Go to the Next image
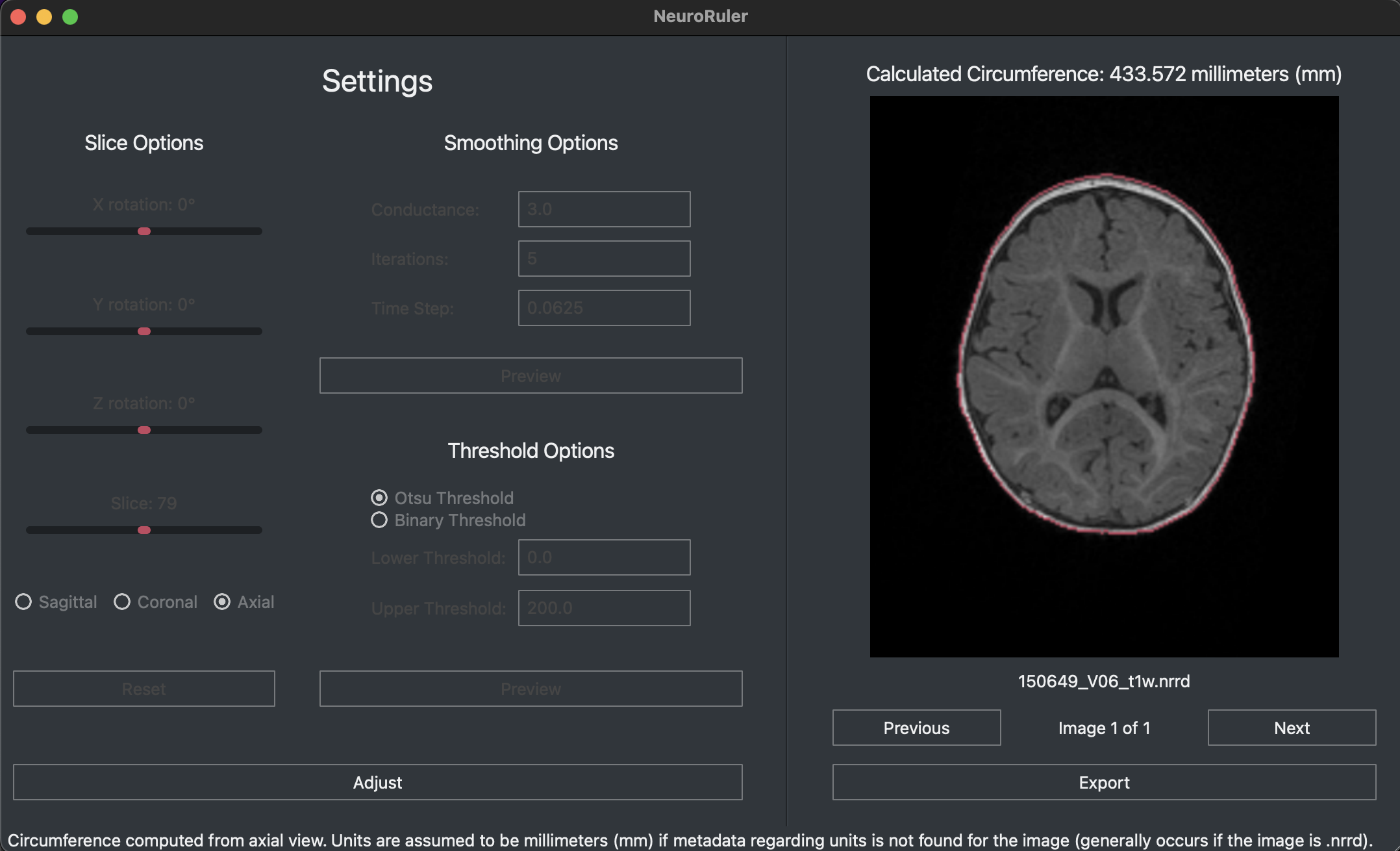 1292,728
